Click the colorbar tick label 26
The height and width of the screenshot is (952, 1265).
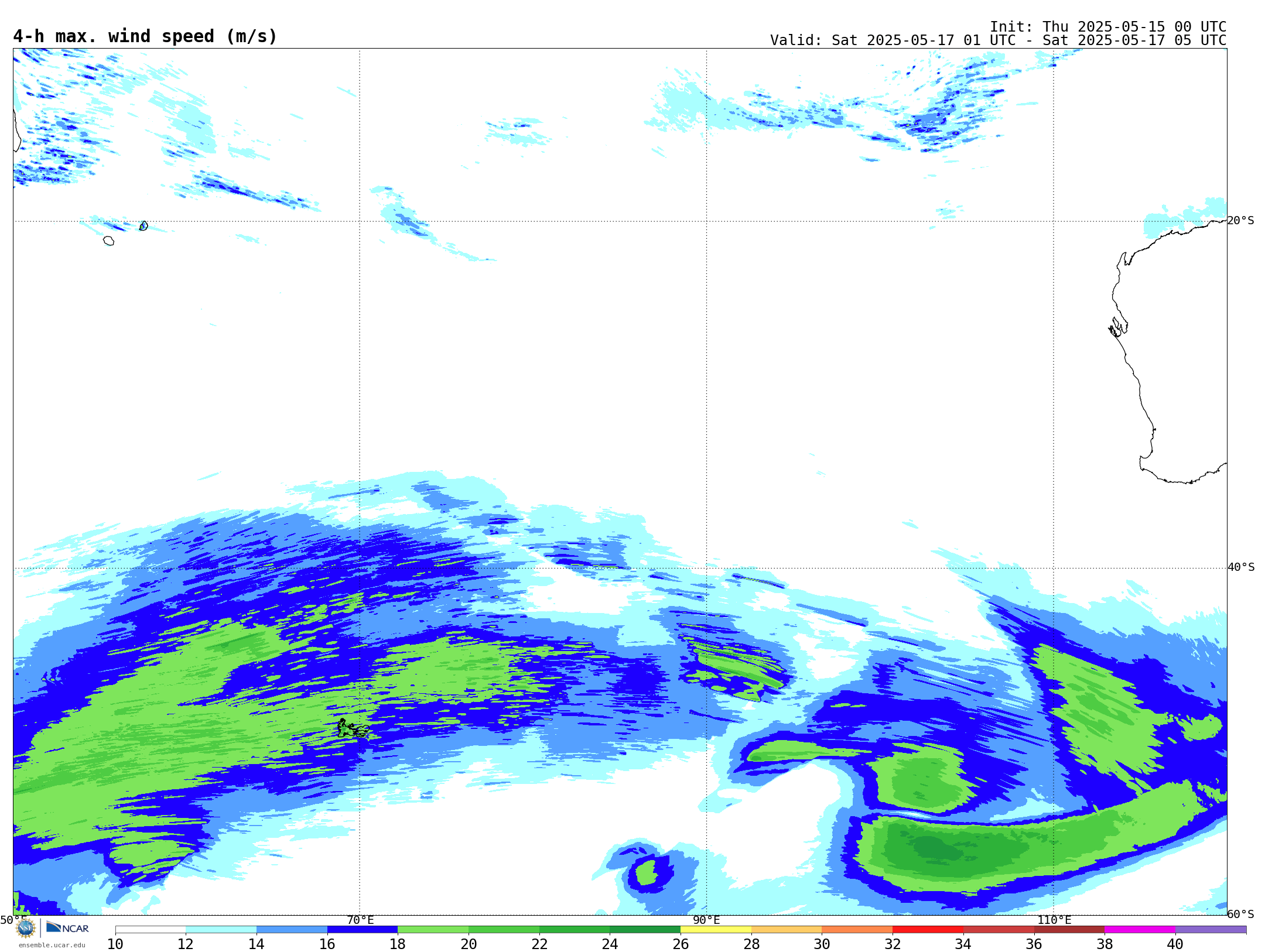681,944
